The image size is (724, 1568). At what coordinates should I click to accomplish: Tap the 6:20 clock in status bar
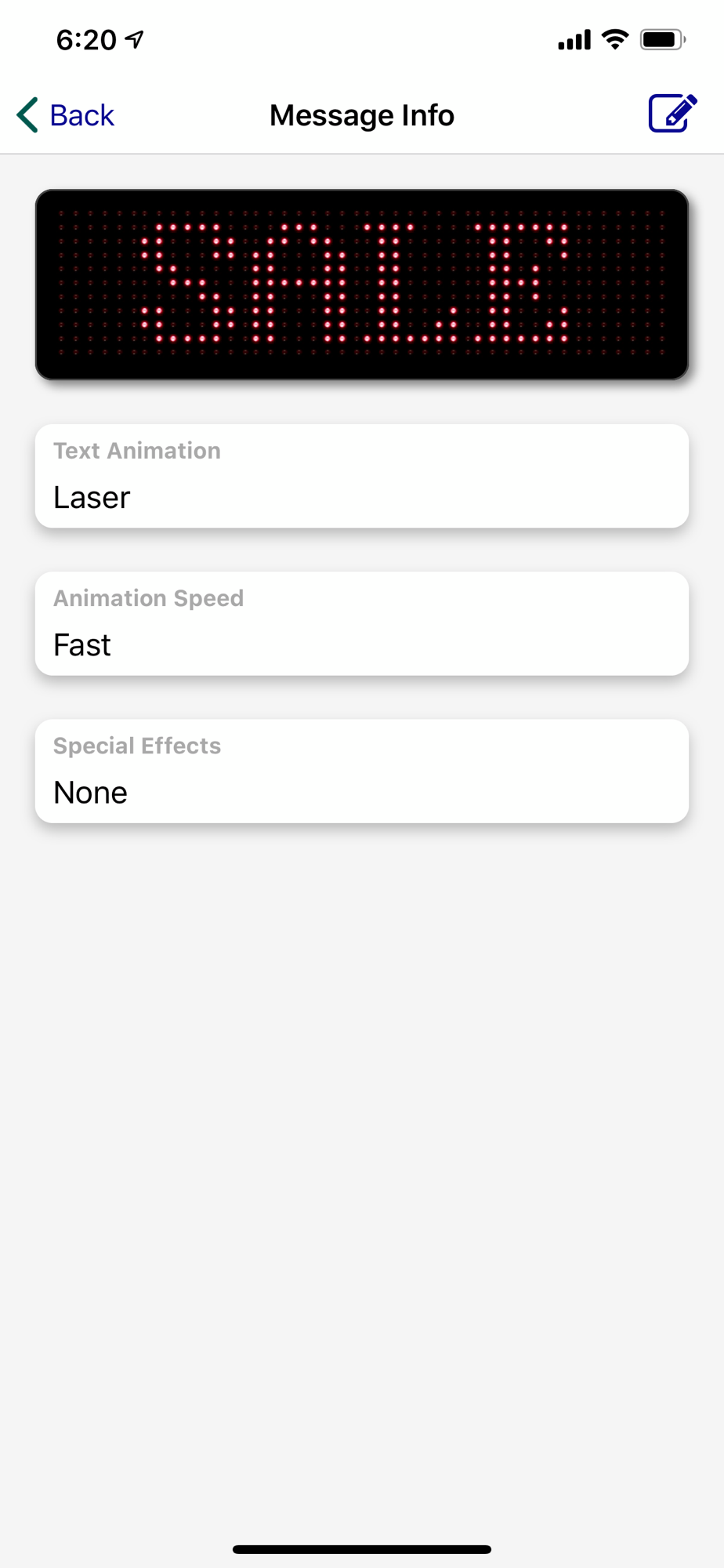(86, 39)
